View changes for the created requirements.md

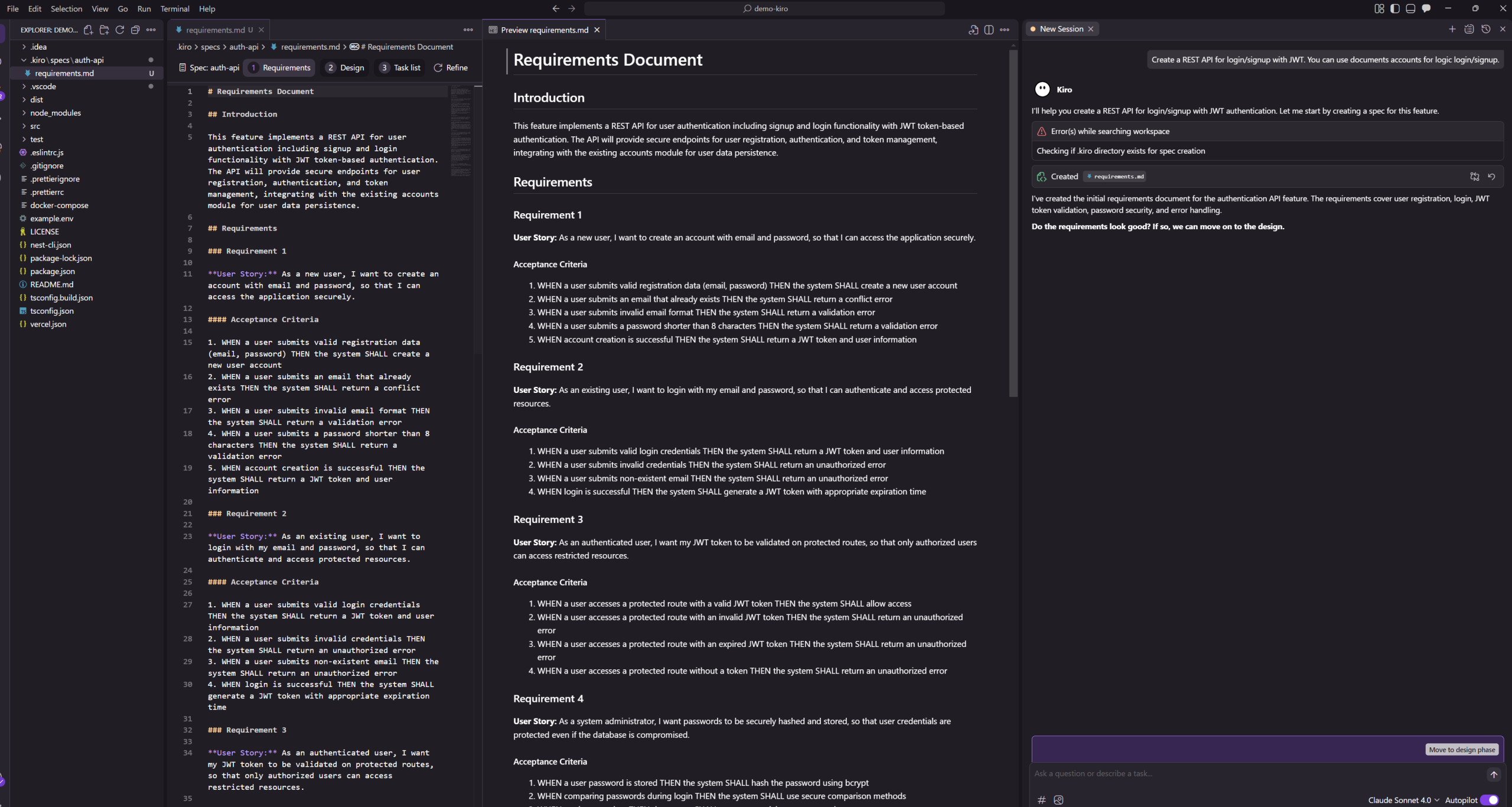pyautogui.click(x=1475, y=177)
